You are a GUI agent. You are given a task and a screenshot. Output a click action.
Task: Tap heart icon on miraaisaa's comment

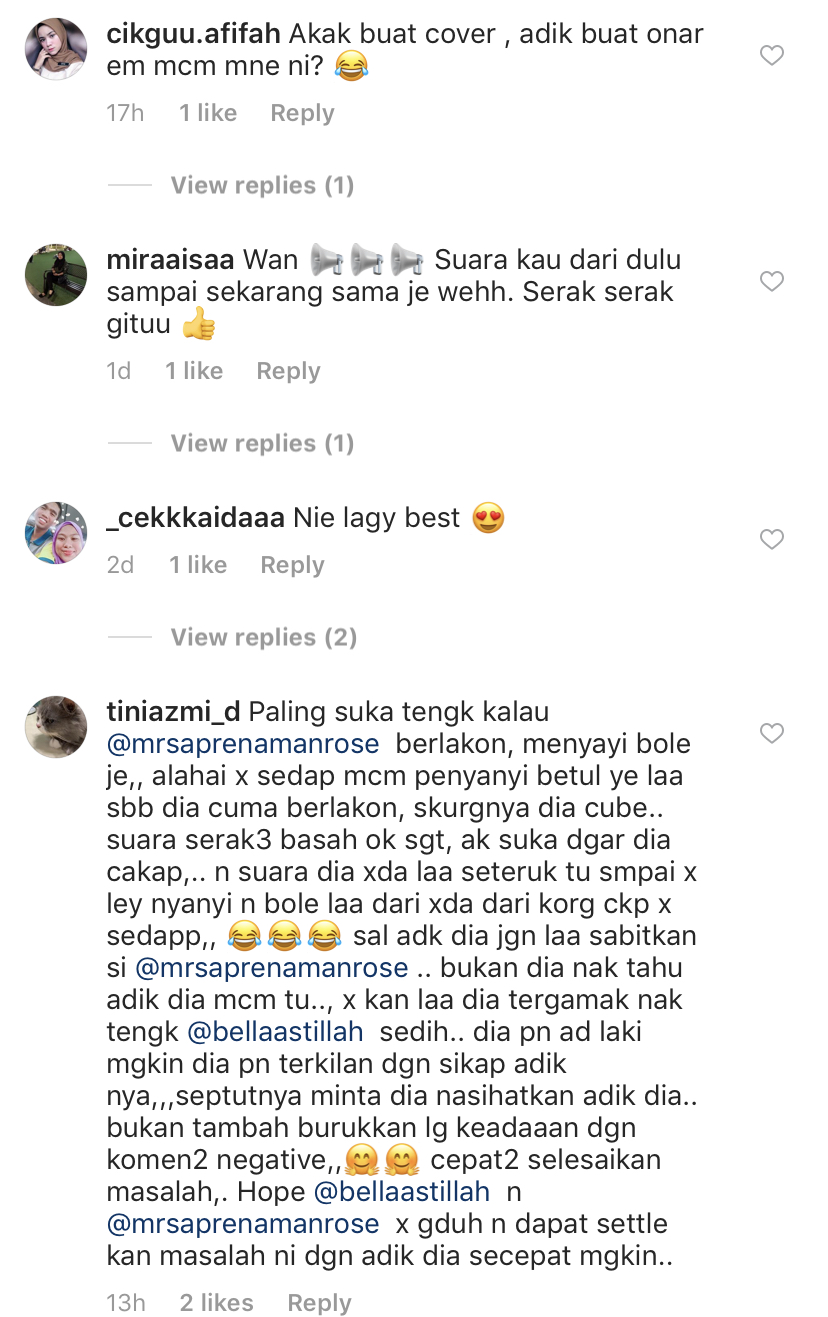point(771,282)
